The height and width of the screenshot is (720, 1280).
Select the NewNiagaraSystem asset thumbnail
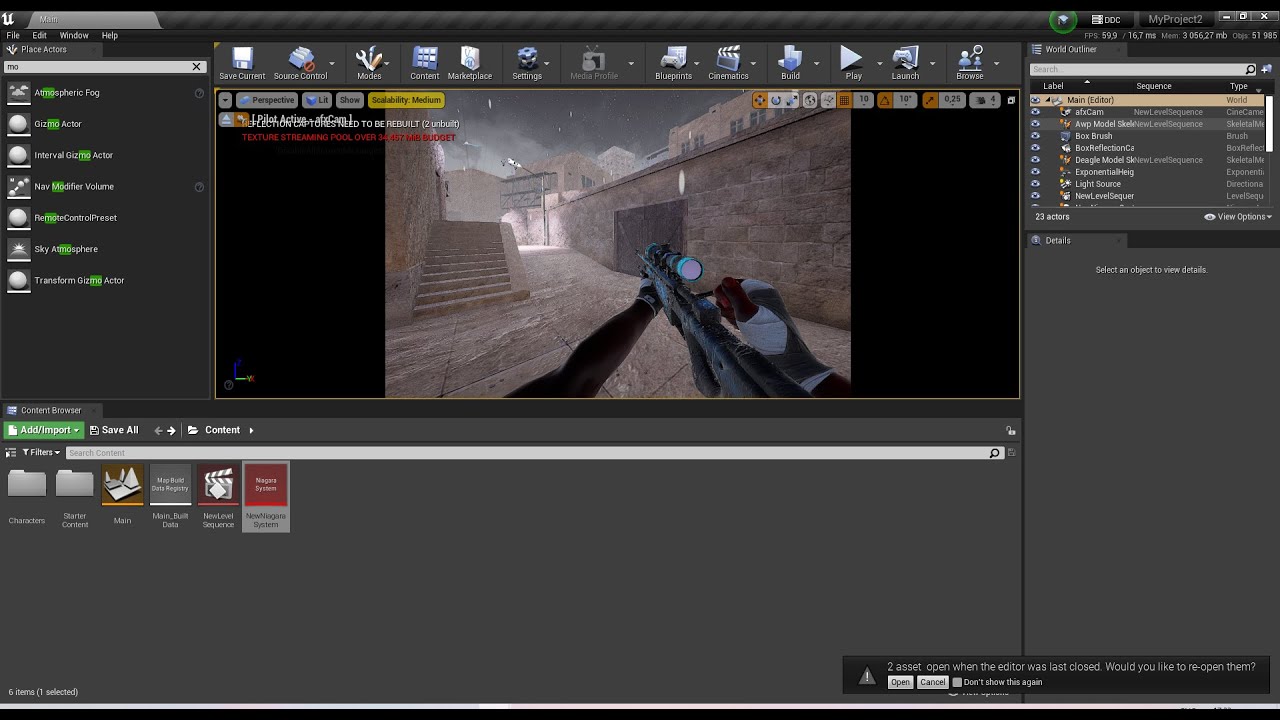click(266, 485)
